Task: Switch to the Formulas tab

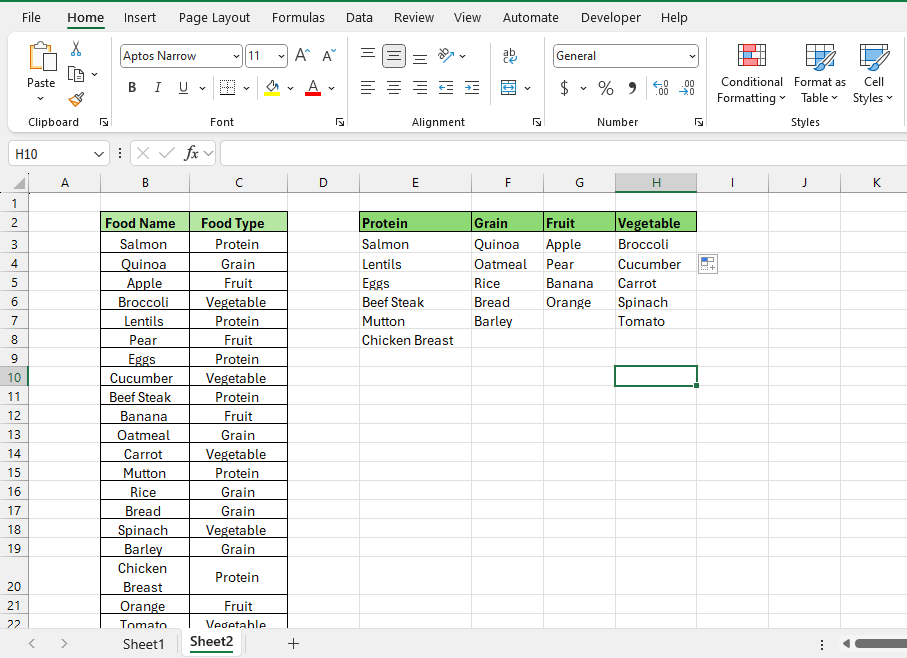Action: (298, 17)
